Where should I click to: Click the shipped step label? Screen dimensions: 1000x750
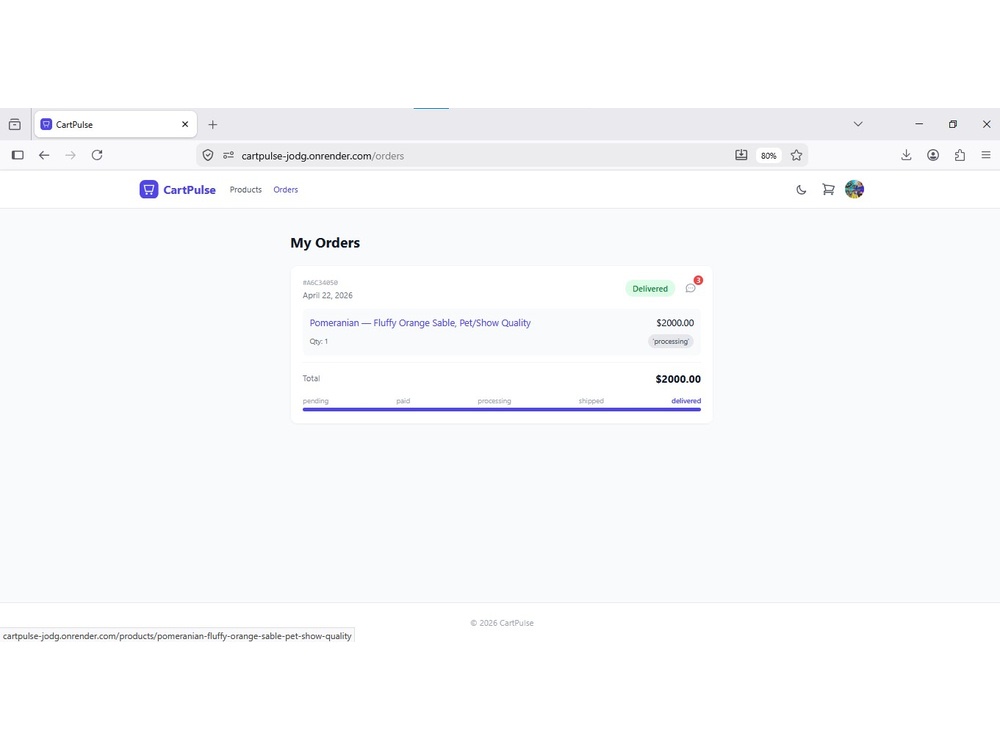(x=591, y=401)
